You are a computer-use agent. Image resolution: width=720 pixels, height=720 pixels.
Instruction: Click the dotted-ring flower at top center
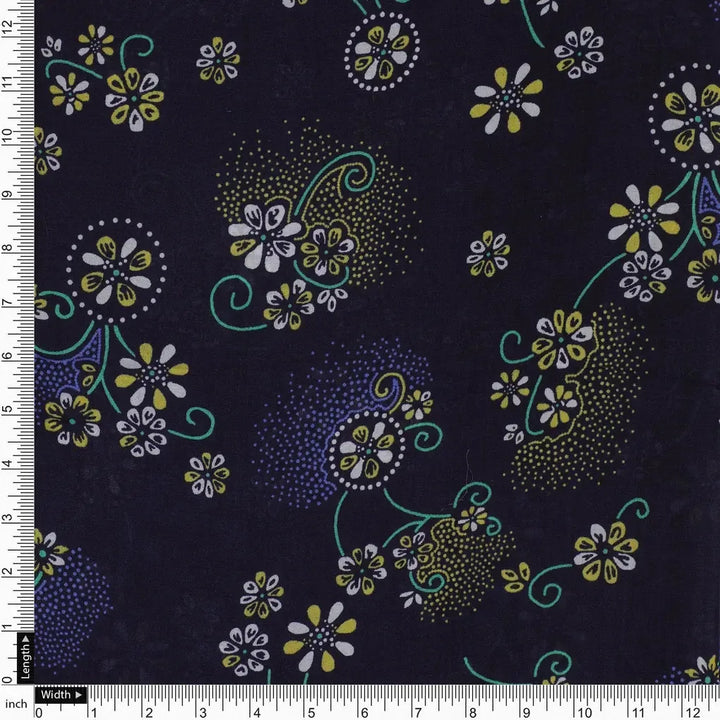tap(381, 52)
